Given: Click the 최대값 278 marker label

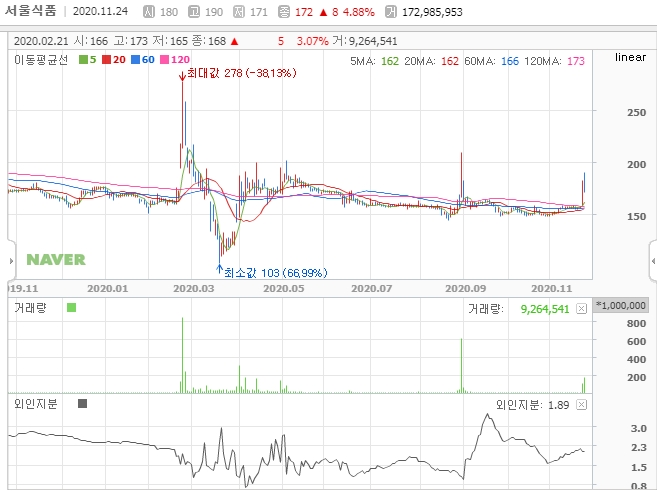Looking at the screenshot, I should pyautogui.click(x=241, y=73).
